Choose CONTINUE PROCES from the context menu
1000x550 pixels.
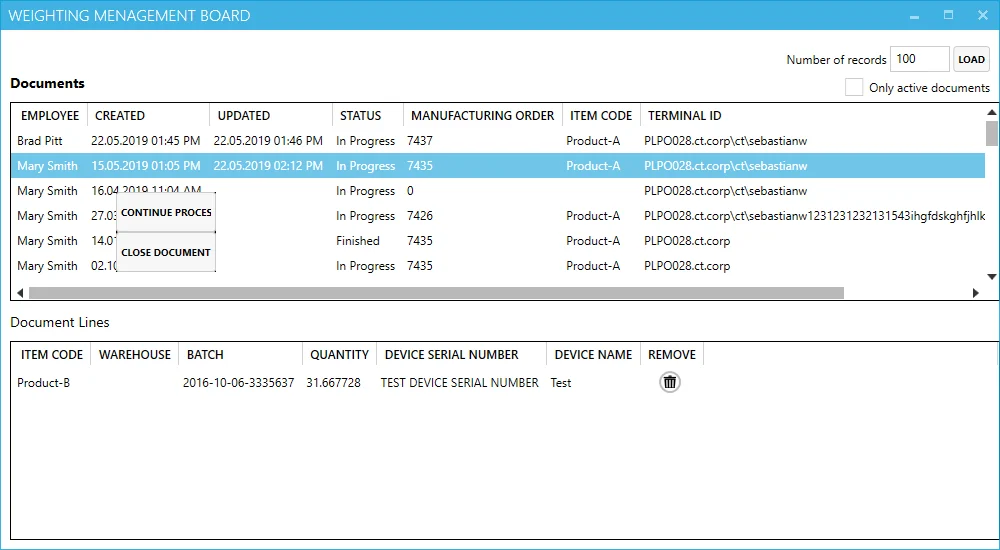tap(166, 212)
